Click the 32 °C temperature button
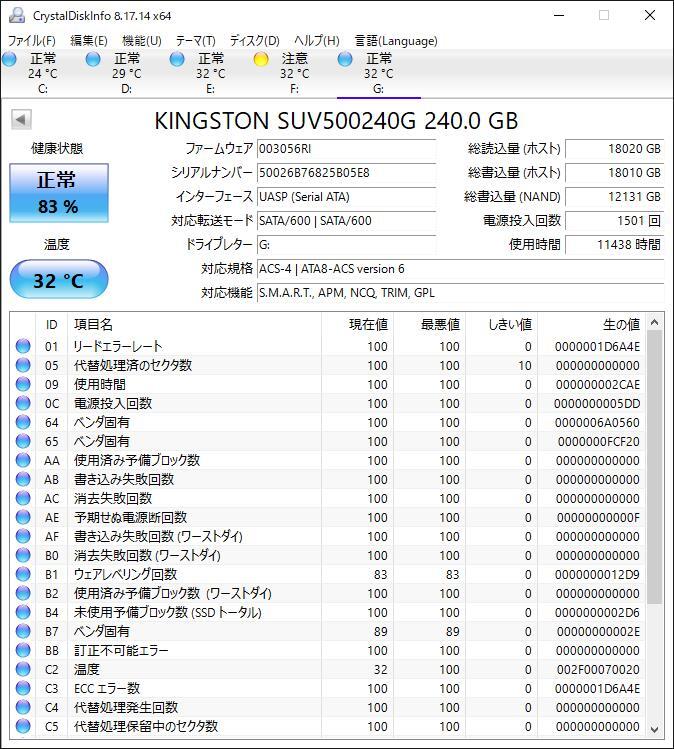This screenshot has height=749, width=674. [59, 279]
